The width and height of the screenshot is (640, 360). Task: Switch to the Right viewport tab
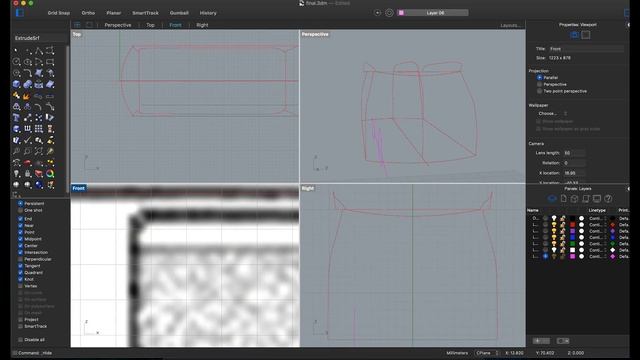coord(202,25)
